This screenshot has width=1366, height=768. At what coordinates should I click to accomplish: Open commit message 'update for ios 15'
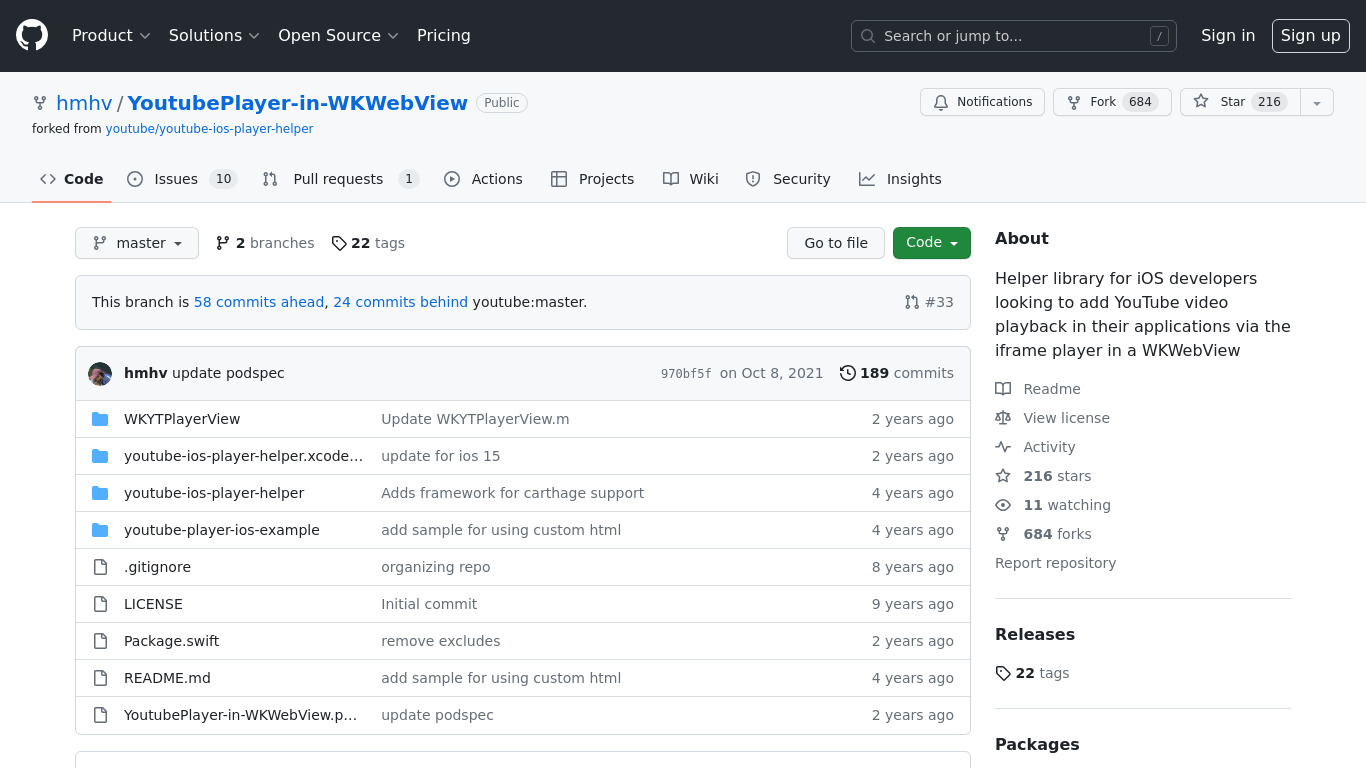pos(440,456)
